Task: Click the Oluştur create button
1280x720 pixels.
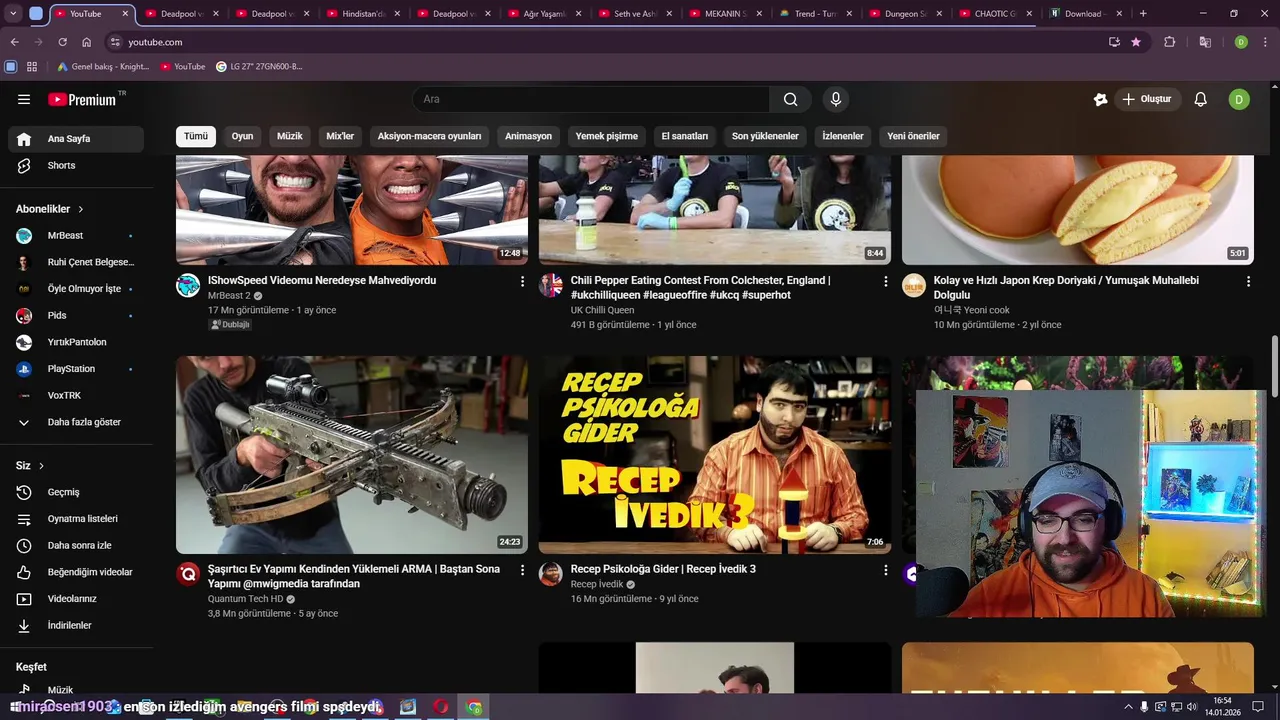Action: coord(1146,99)
